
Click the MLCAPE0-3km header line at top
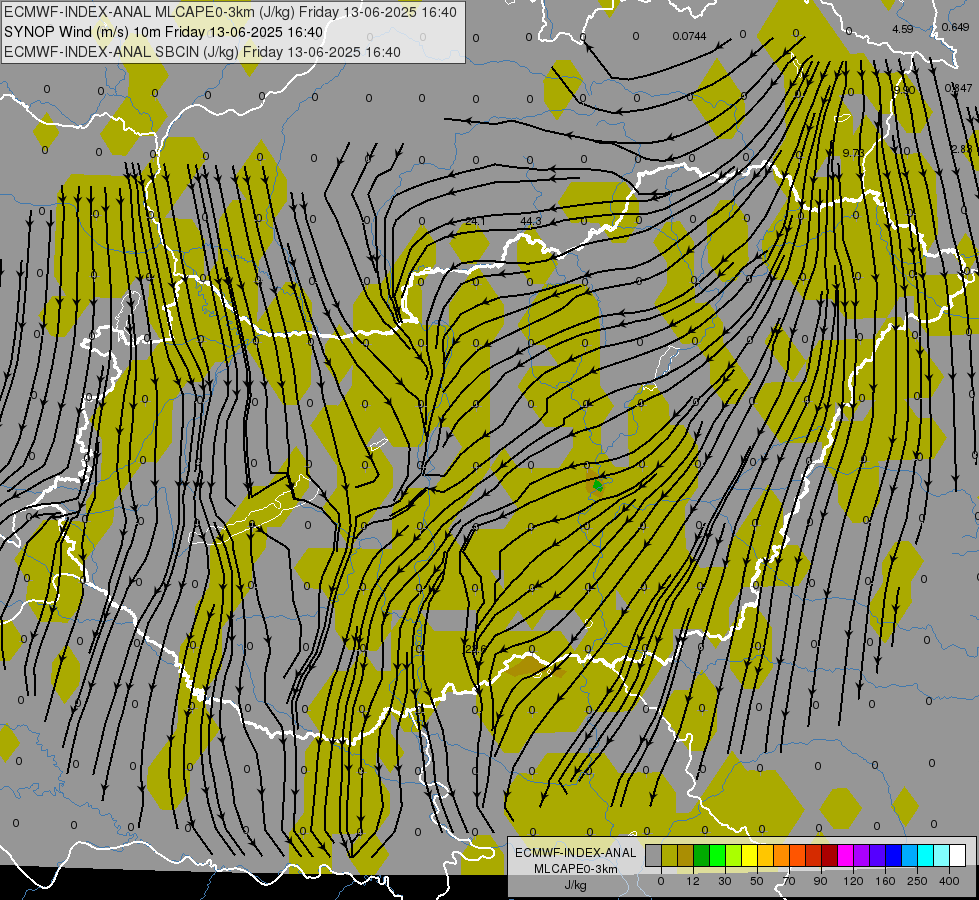click(x=230, y=12)
